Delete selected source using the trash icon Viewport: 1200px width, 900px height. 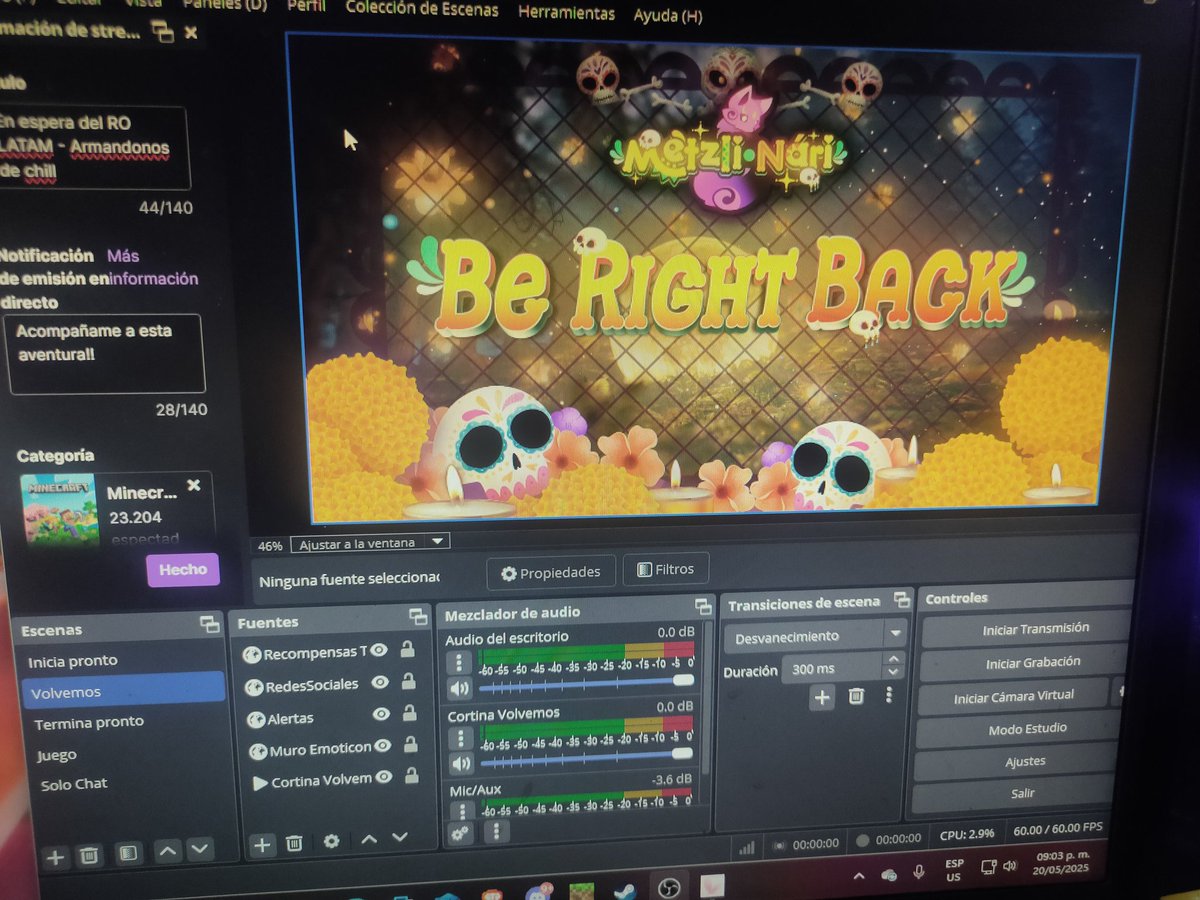[294, 845]
